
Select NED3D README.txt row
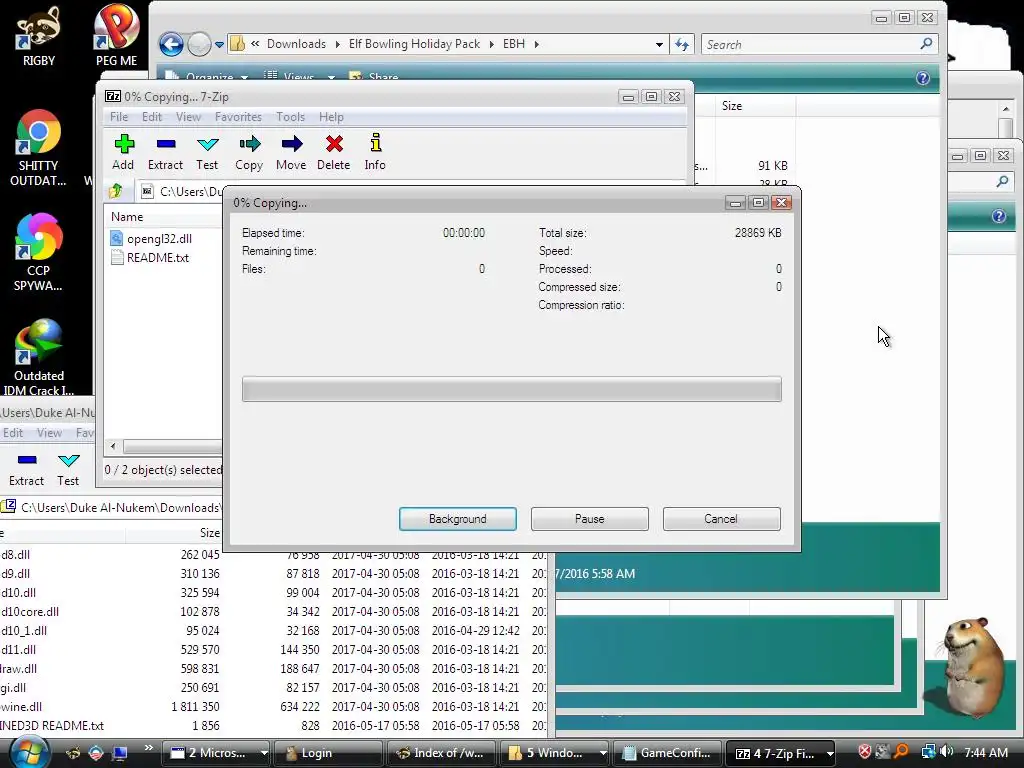click(x=273, y=726)
